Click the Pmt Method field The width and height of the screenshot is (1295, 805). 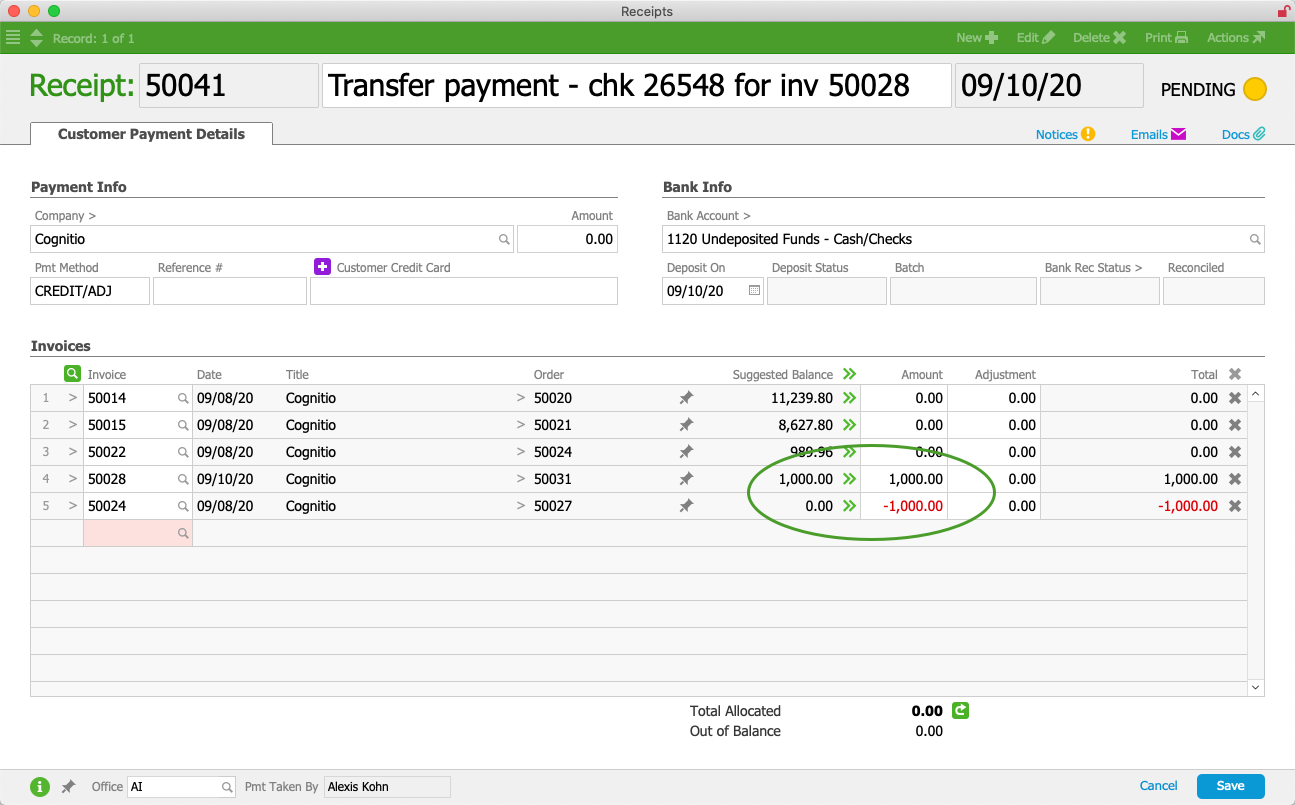click(90, 291)
